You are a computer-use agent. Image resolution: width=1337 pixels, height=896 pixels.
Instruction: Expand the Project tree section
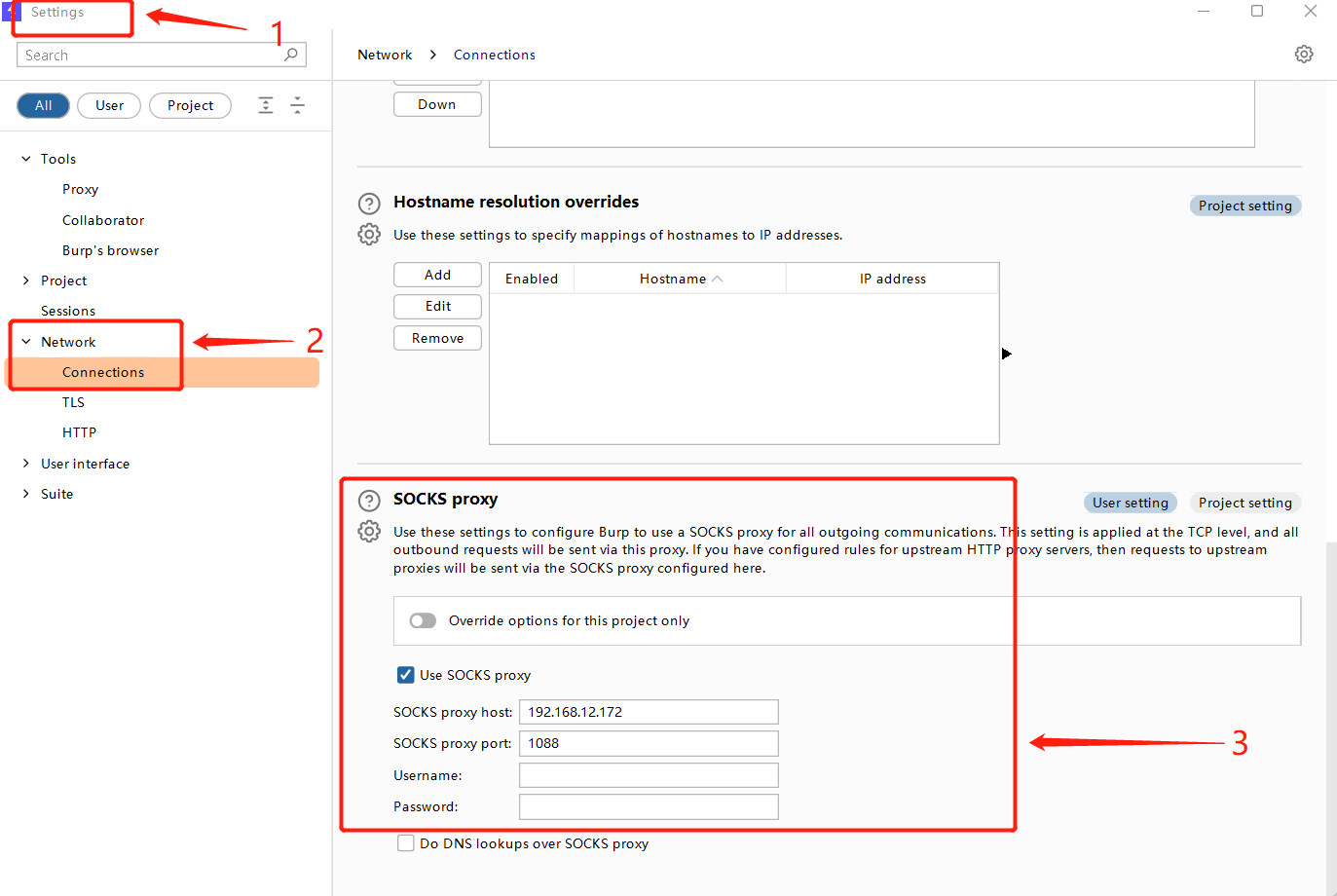click(26, 280)
